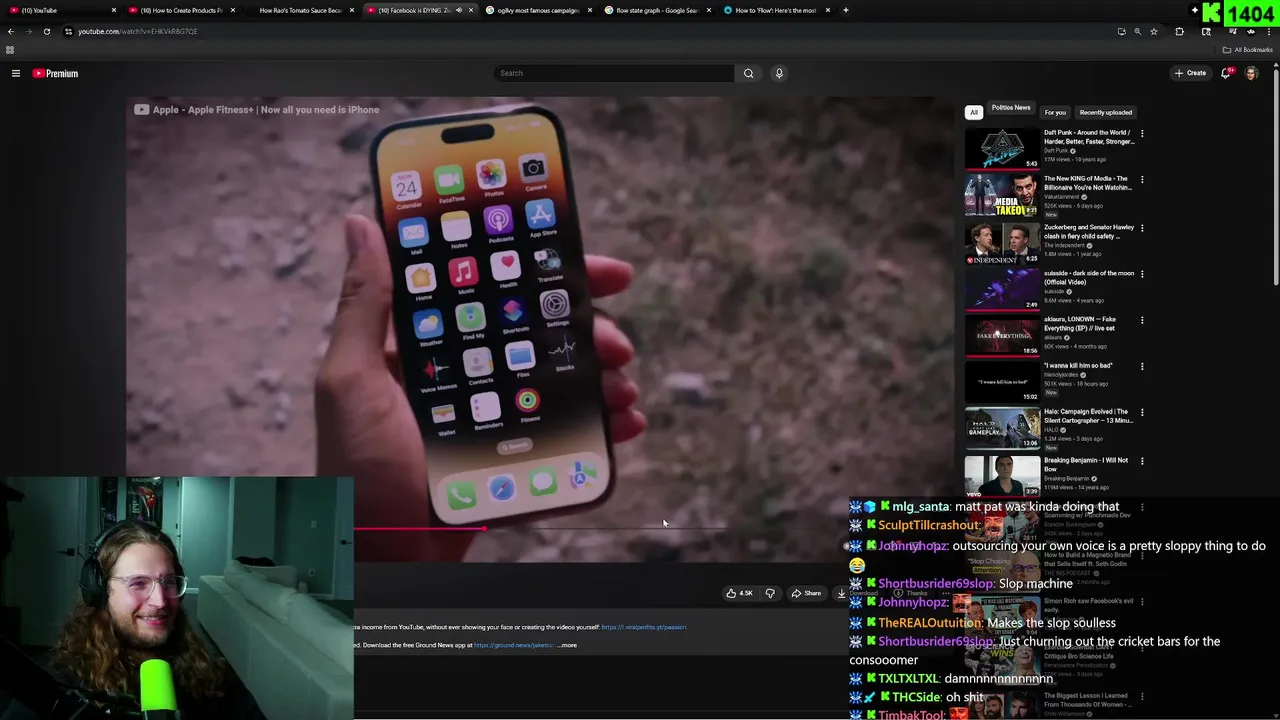The width and height of the screenshot is (1280, 720).
Task: Start voice search with microphone icon
Action: (x=779, y=73)
